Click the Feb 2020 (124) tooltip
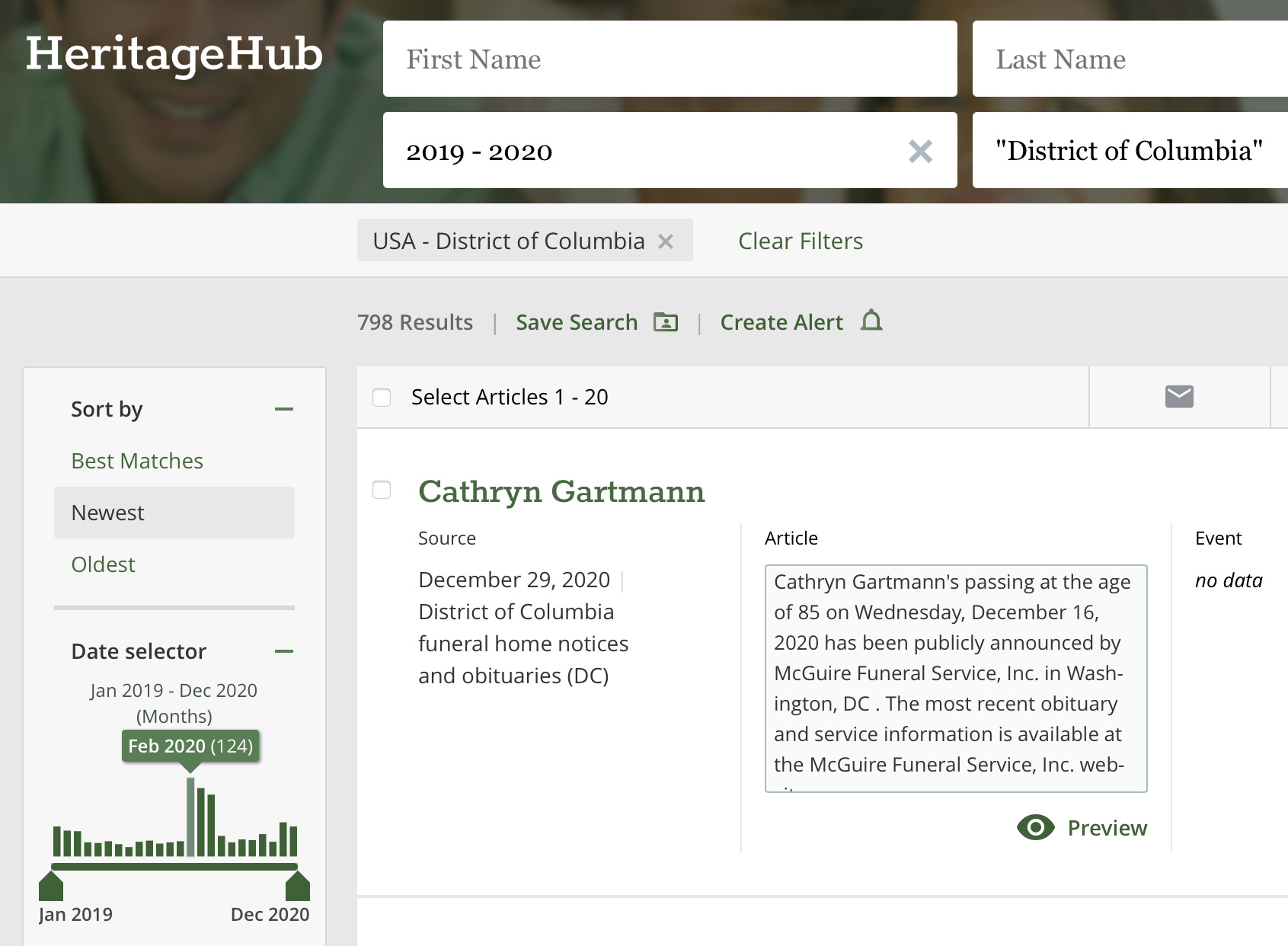 click(190, 746)
